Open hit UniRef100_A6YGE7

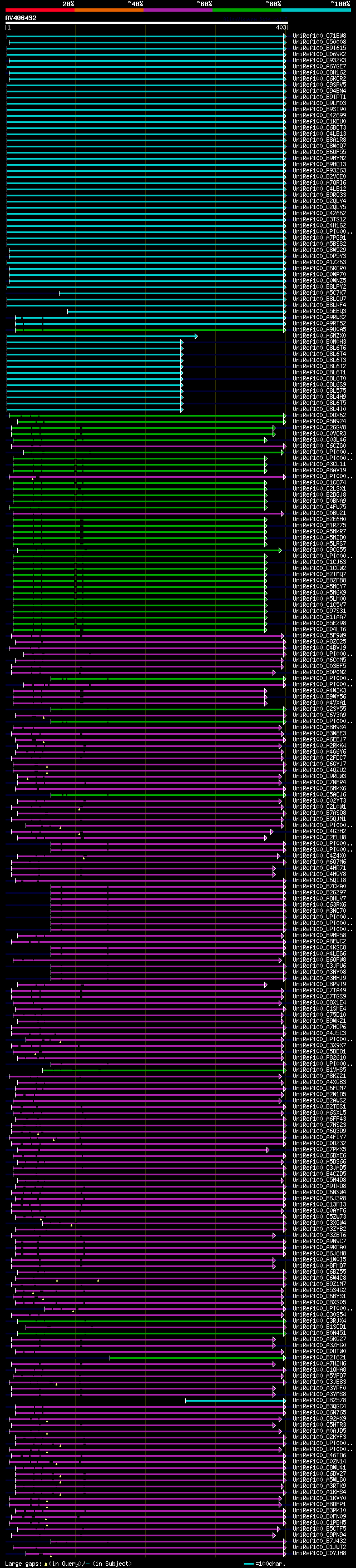(x=319, y=66)
